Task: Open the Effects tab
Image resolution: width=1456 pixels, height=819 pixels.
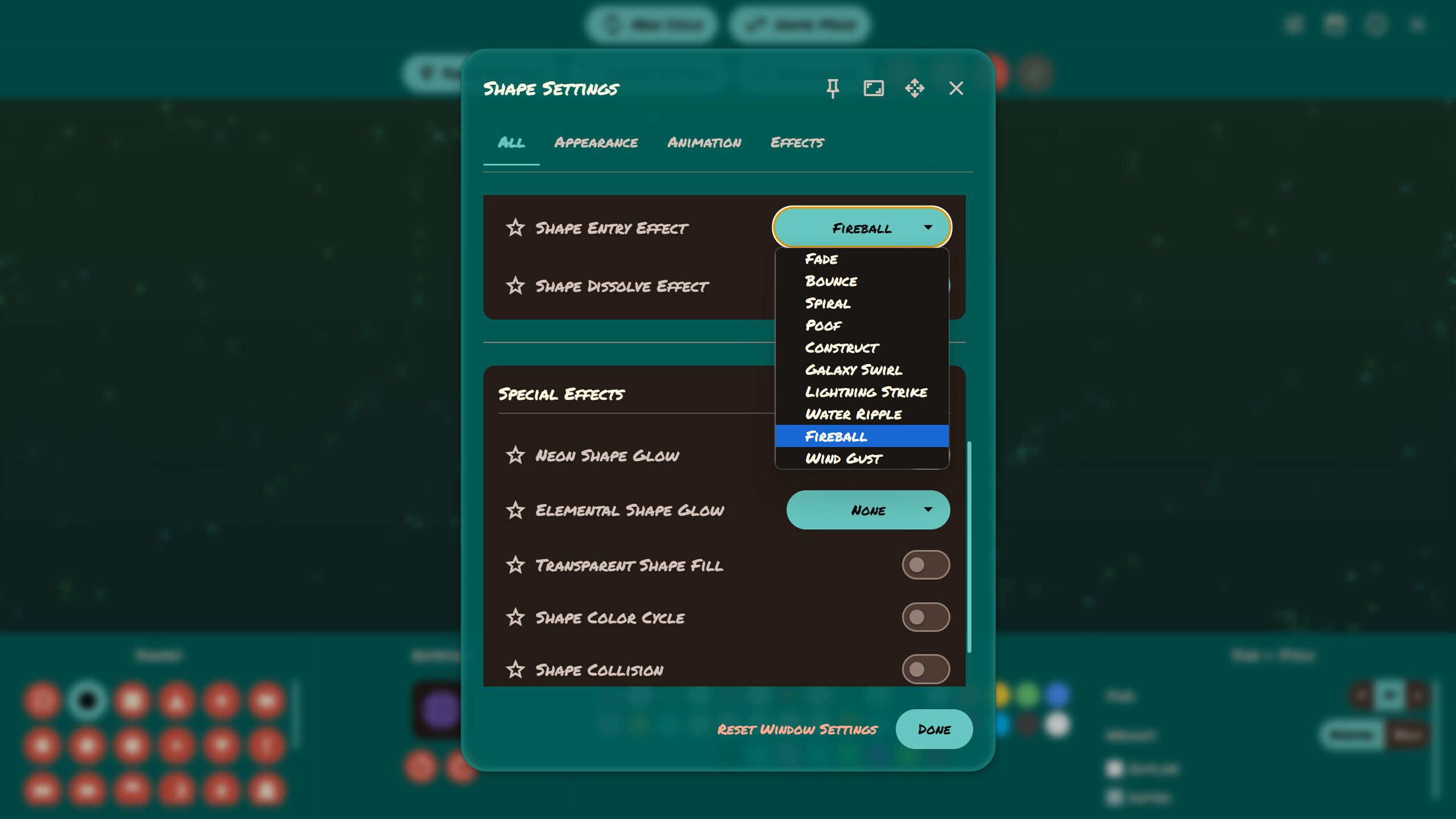Action: [797, 143]
